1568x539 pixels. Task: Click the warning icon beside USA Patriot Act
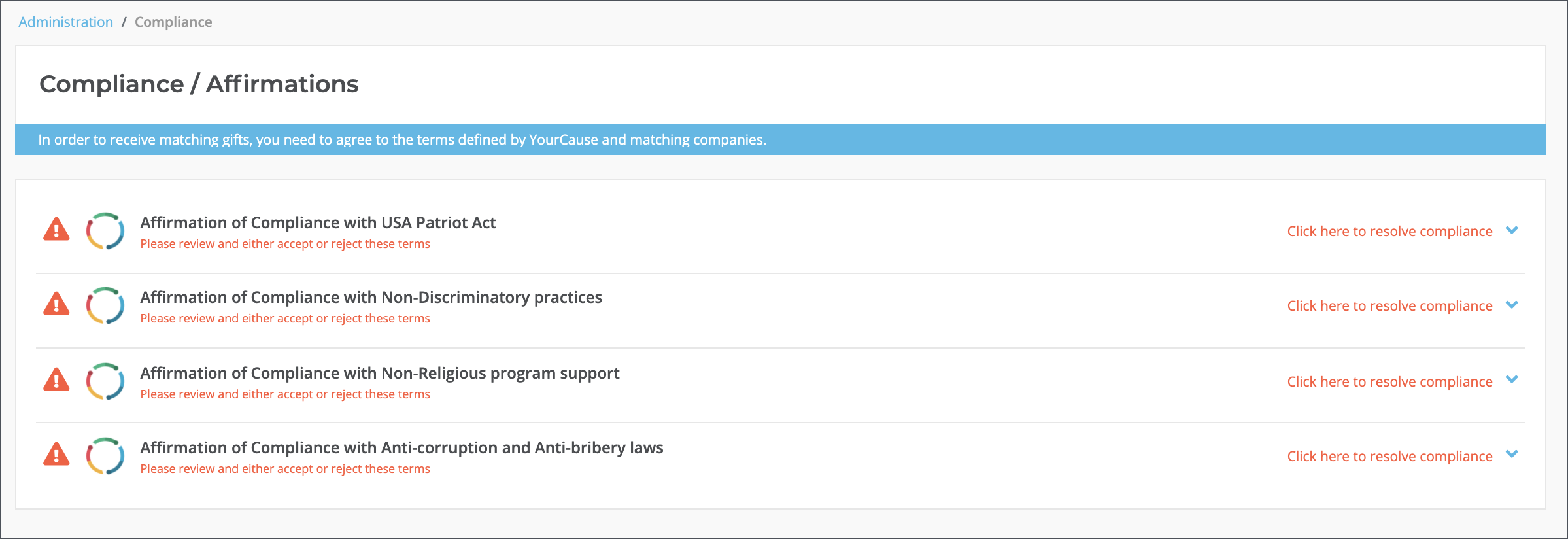click(x=56, y=230)
